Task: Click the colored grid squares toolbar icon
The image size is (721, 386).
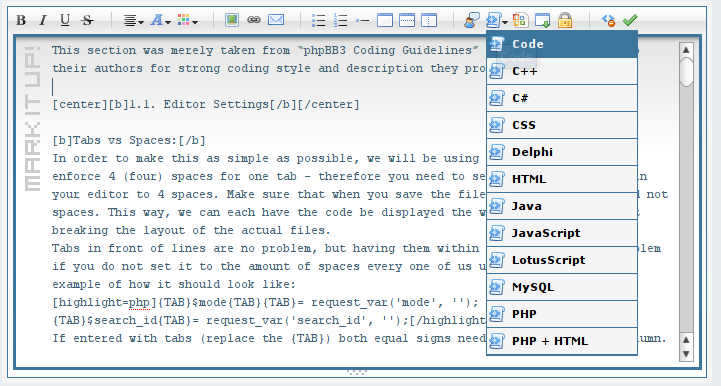Action: click(521, 20)
